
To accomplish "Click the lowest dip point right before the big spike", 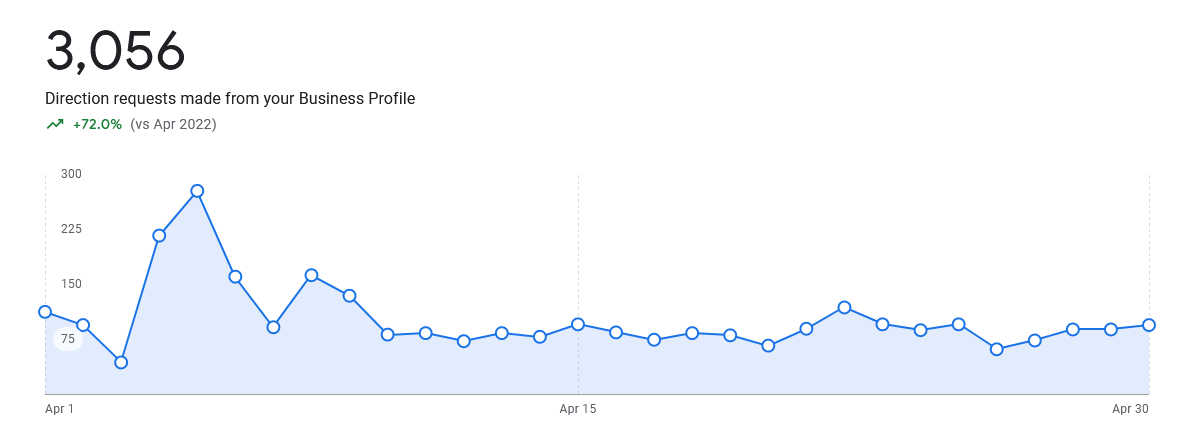I will click(121, 362).
